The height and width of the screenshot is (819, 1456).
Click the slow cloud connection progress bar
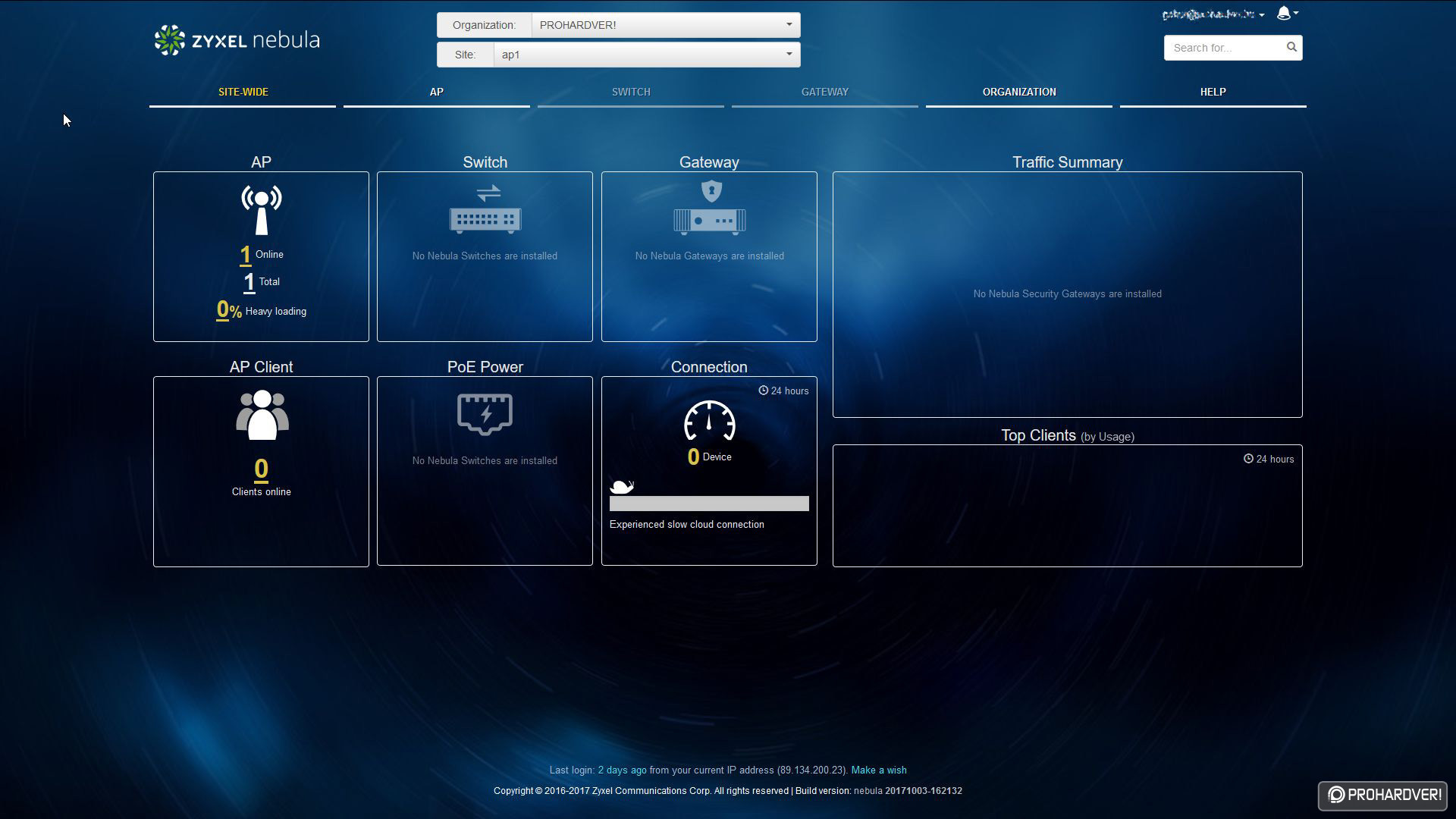click(x=709, y=504)
